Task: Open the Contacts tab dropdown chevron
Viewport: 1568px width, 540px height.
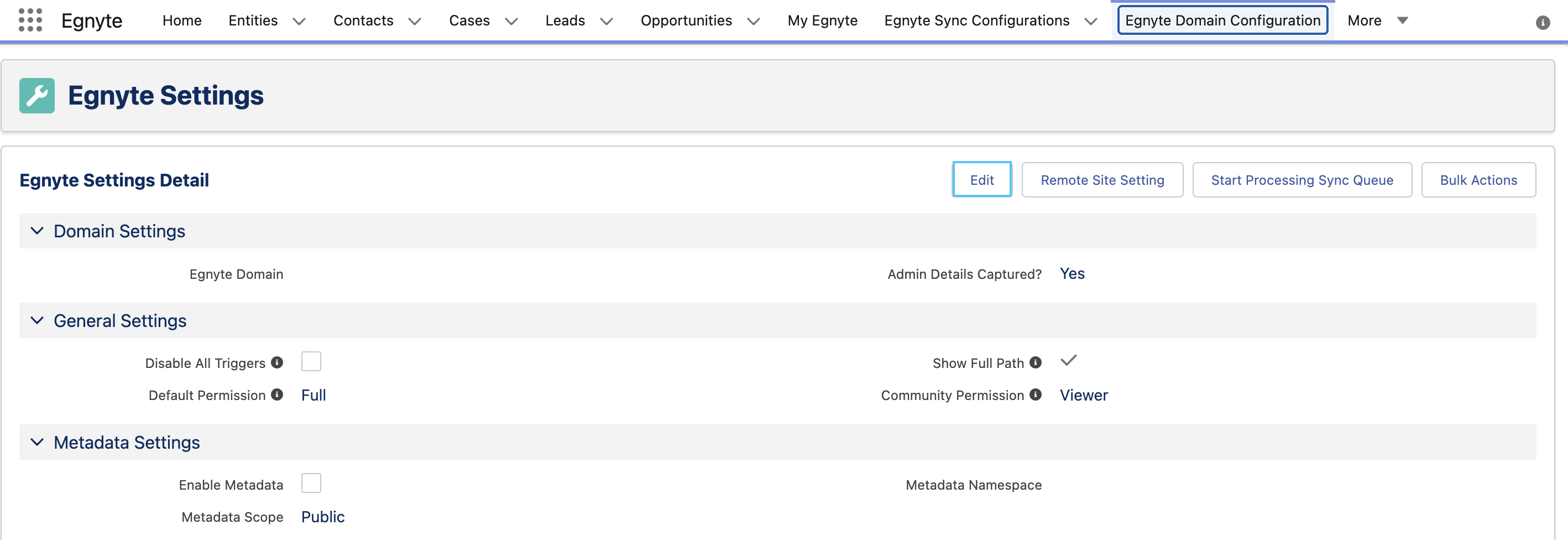Action: tap(415, 22)
